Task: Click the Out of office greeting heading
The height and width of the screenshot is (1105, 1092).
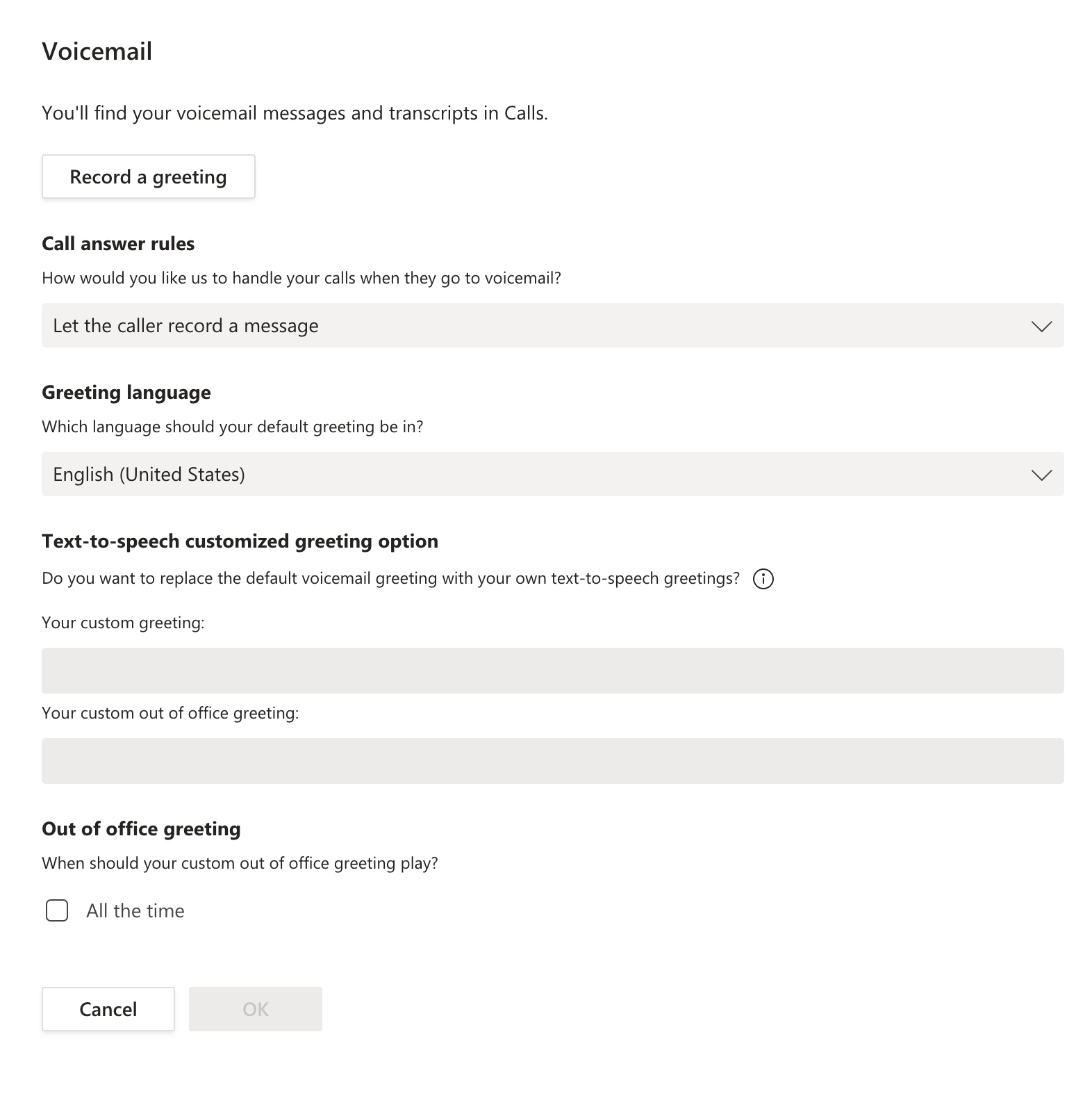Action: click(141, 829)
